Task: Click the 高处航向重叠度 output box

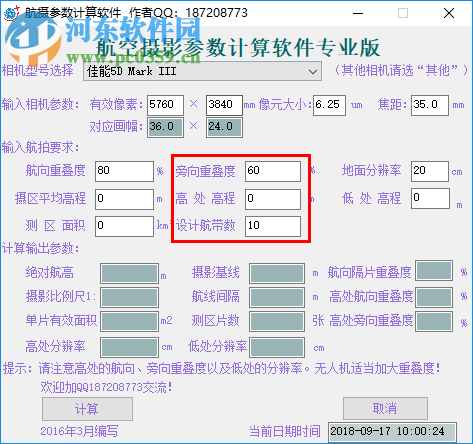Action: click(434, 297)
